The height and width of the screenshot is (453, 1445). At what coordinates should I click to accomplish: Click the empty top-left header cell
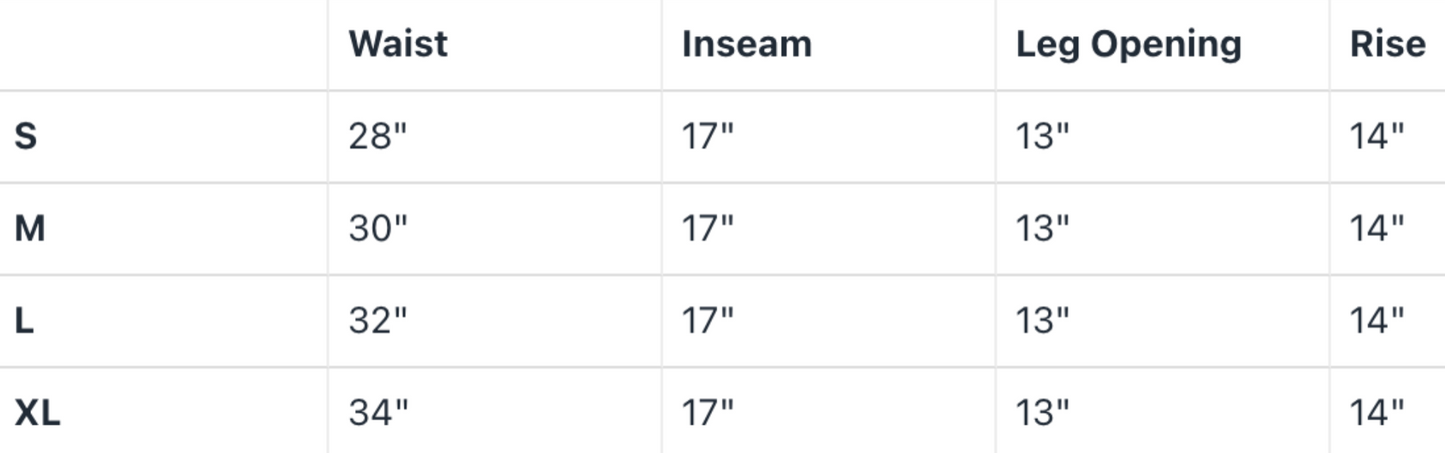point(163,44)
